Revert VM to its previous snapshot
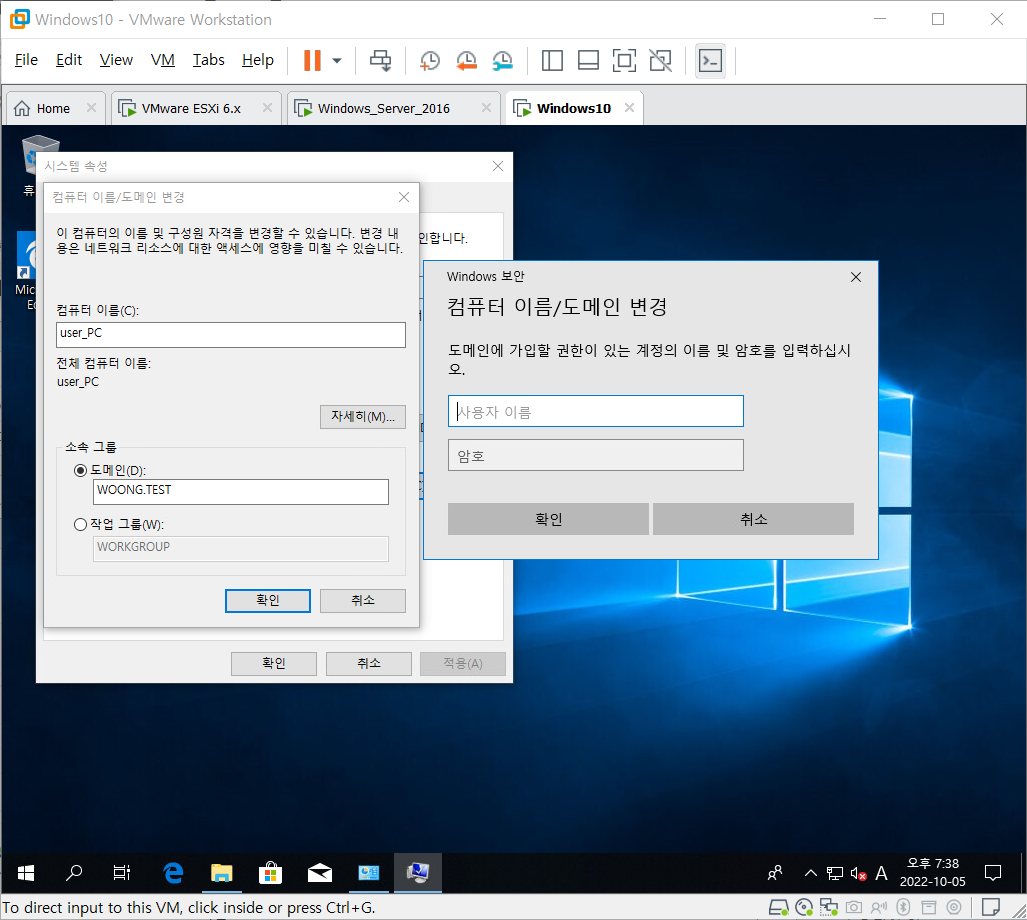Screen dimensions: 1027x920 466,61
